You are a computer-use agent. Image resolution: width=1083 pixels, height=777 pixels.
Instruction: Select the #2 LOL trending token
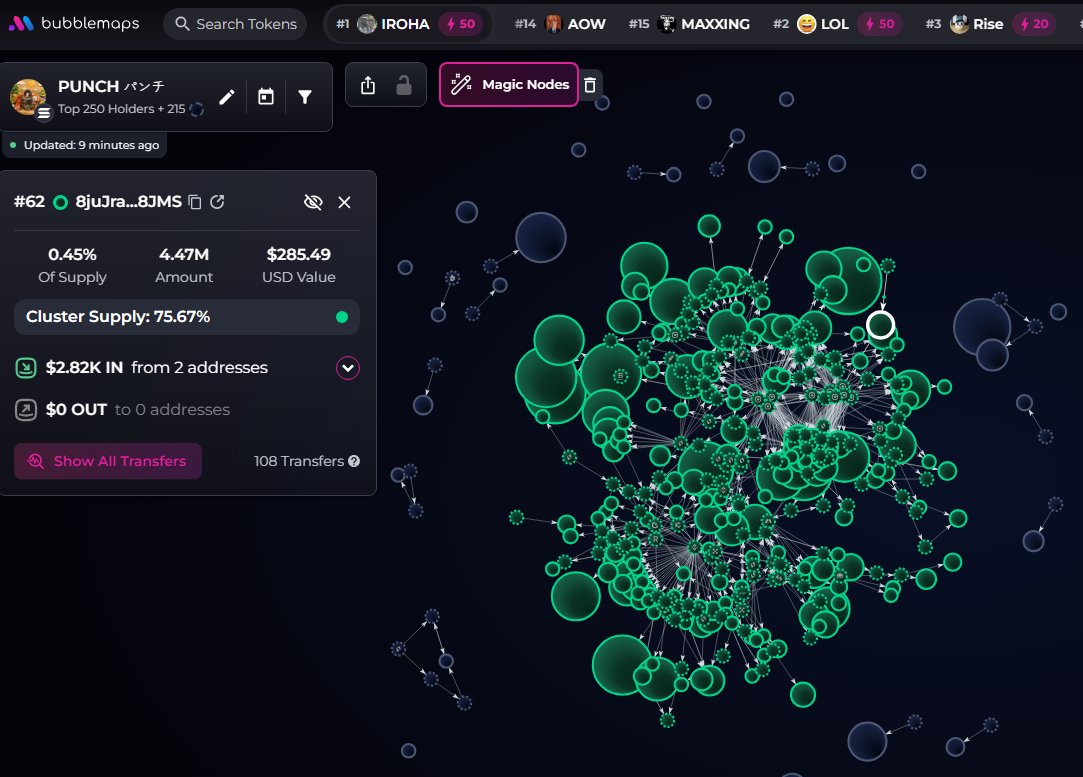(834, 24)
